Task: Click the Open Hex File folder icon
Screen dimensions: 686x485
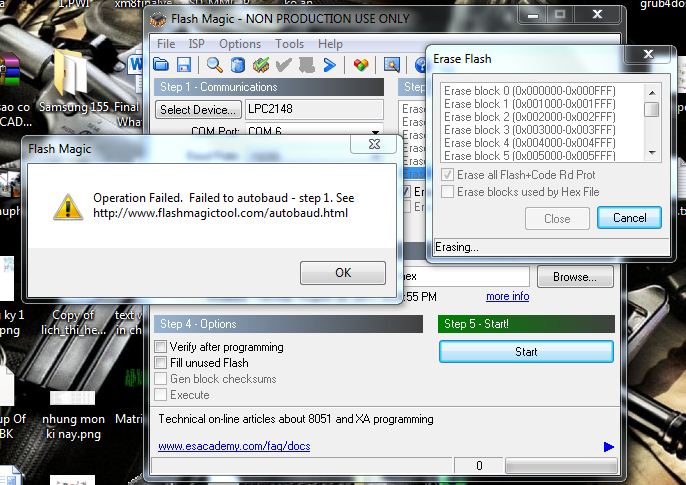Action: [x=161, y=65]
